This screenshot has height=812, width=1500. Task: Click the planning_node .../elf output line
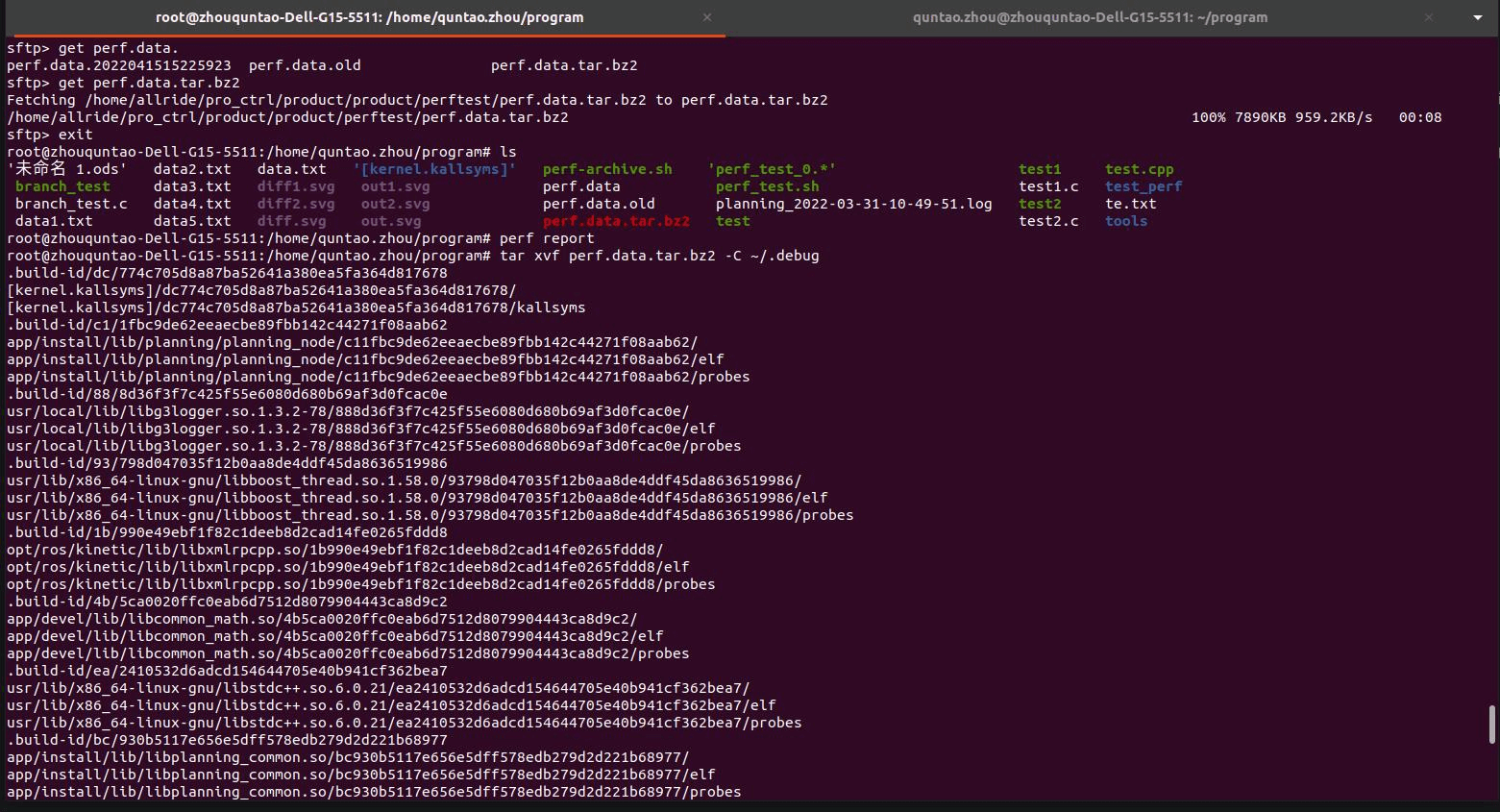pos(365,359)
